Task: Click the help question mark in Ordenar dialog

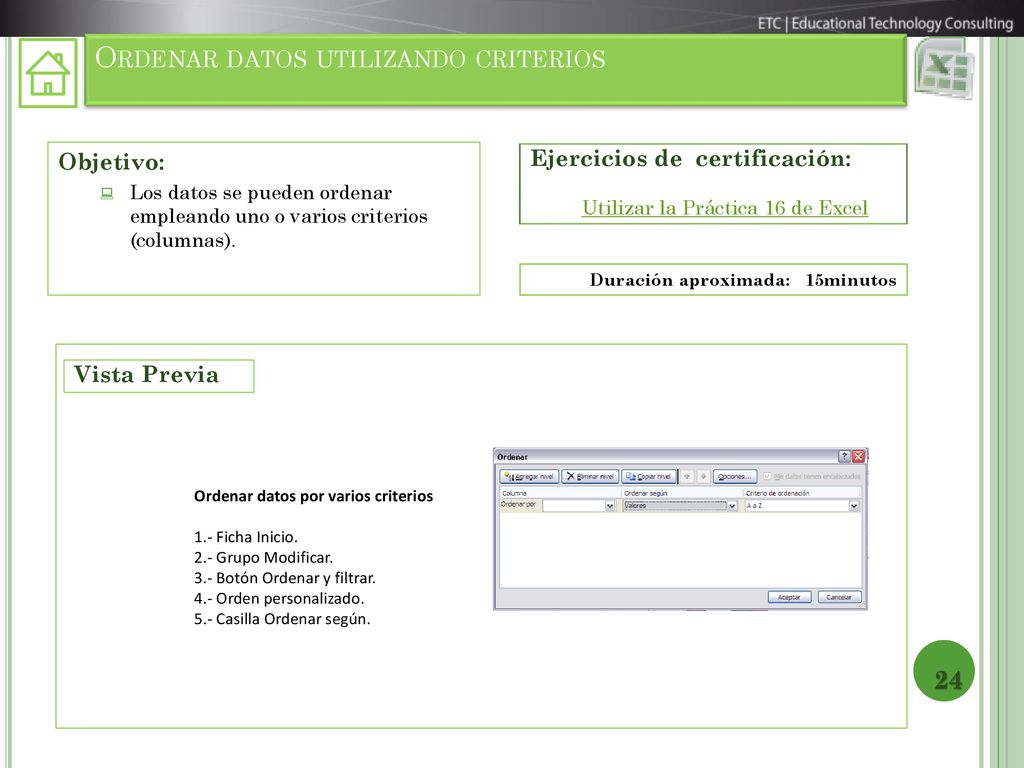Action: (844, 456)
